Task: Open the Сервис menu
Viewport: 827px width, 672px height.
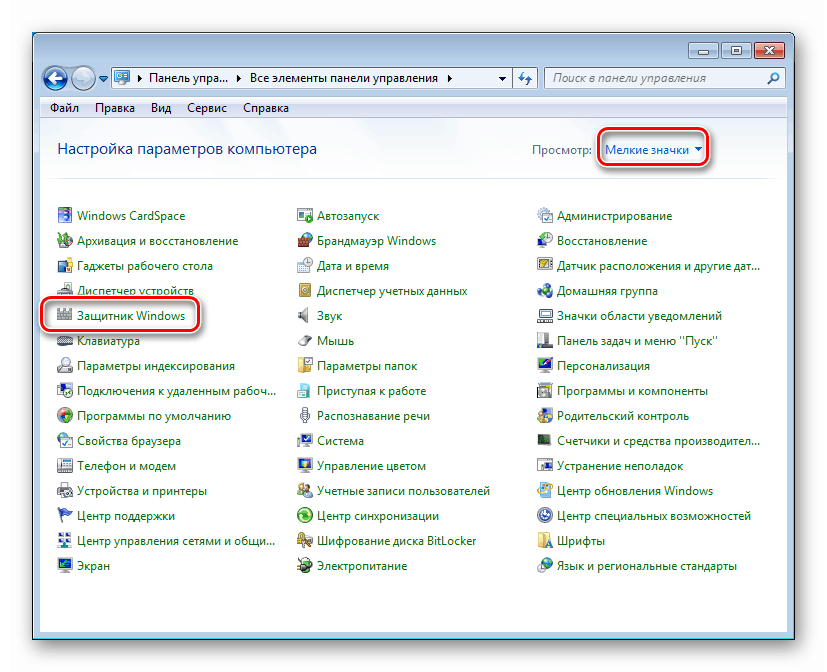Action: (206, 107)
